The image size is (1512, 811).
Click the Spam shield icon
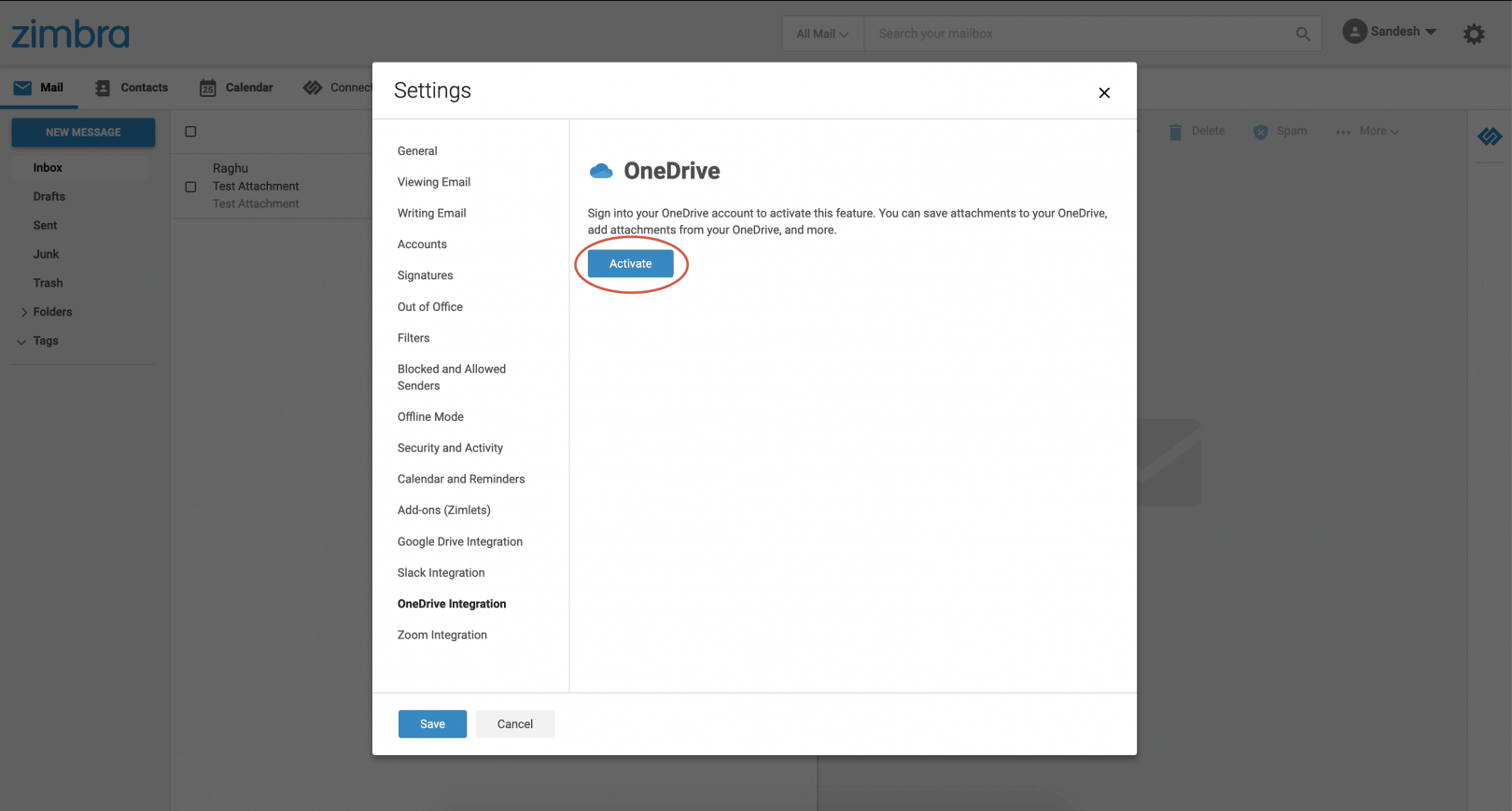pyautogui.click(x=1261, y=132)
